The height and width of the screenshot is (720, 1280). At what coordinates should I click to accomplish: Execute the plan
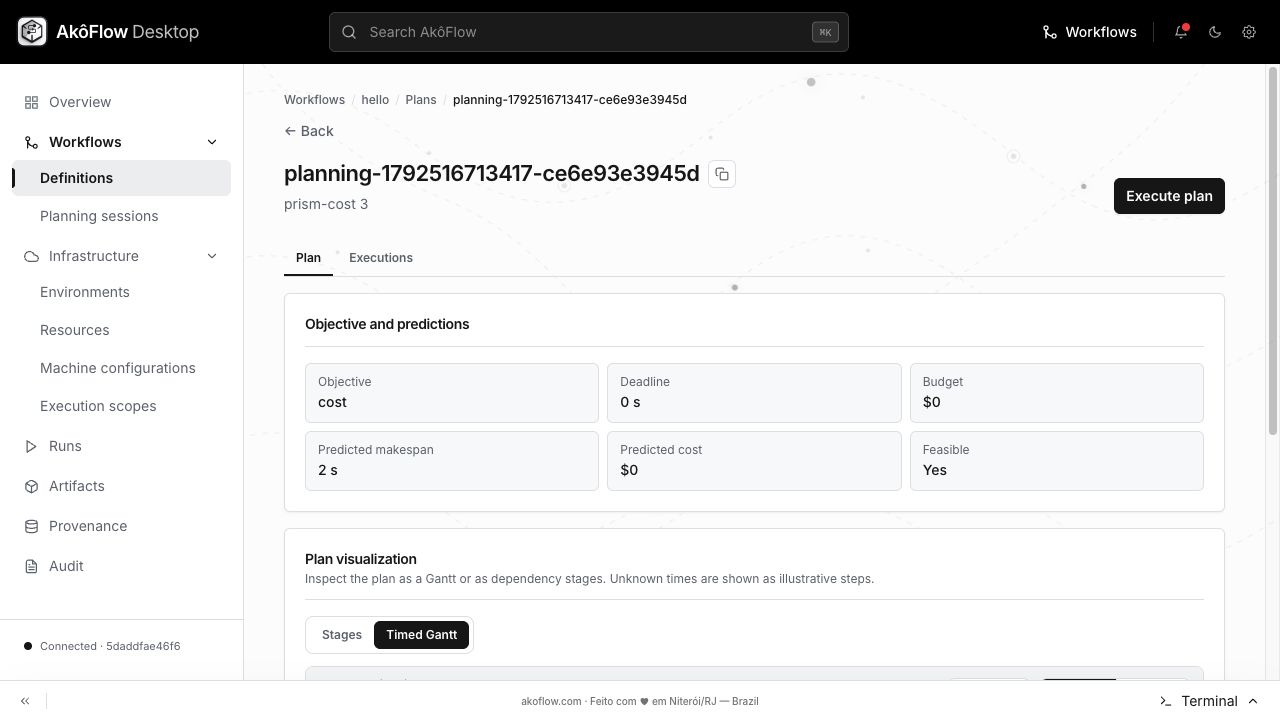(1169, 196)
